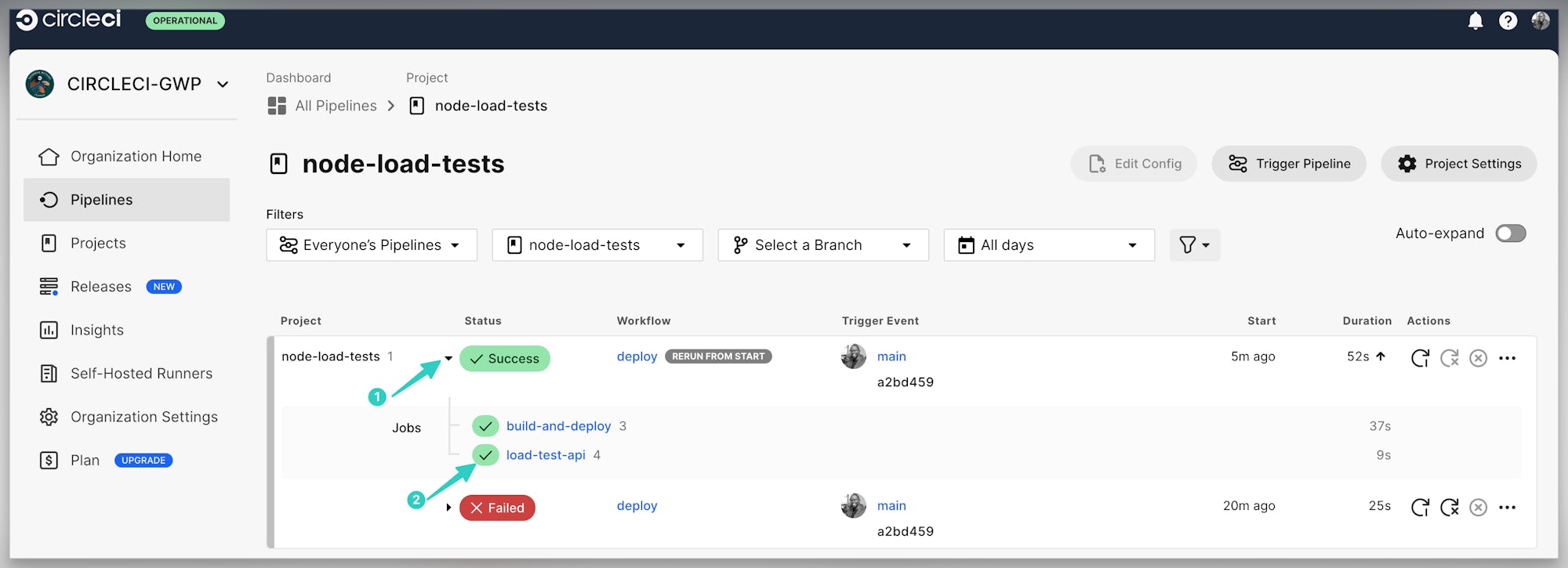Click the notifications bell icon

pyautogui.click(x=1475, y=21)
